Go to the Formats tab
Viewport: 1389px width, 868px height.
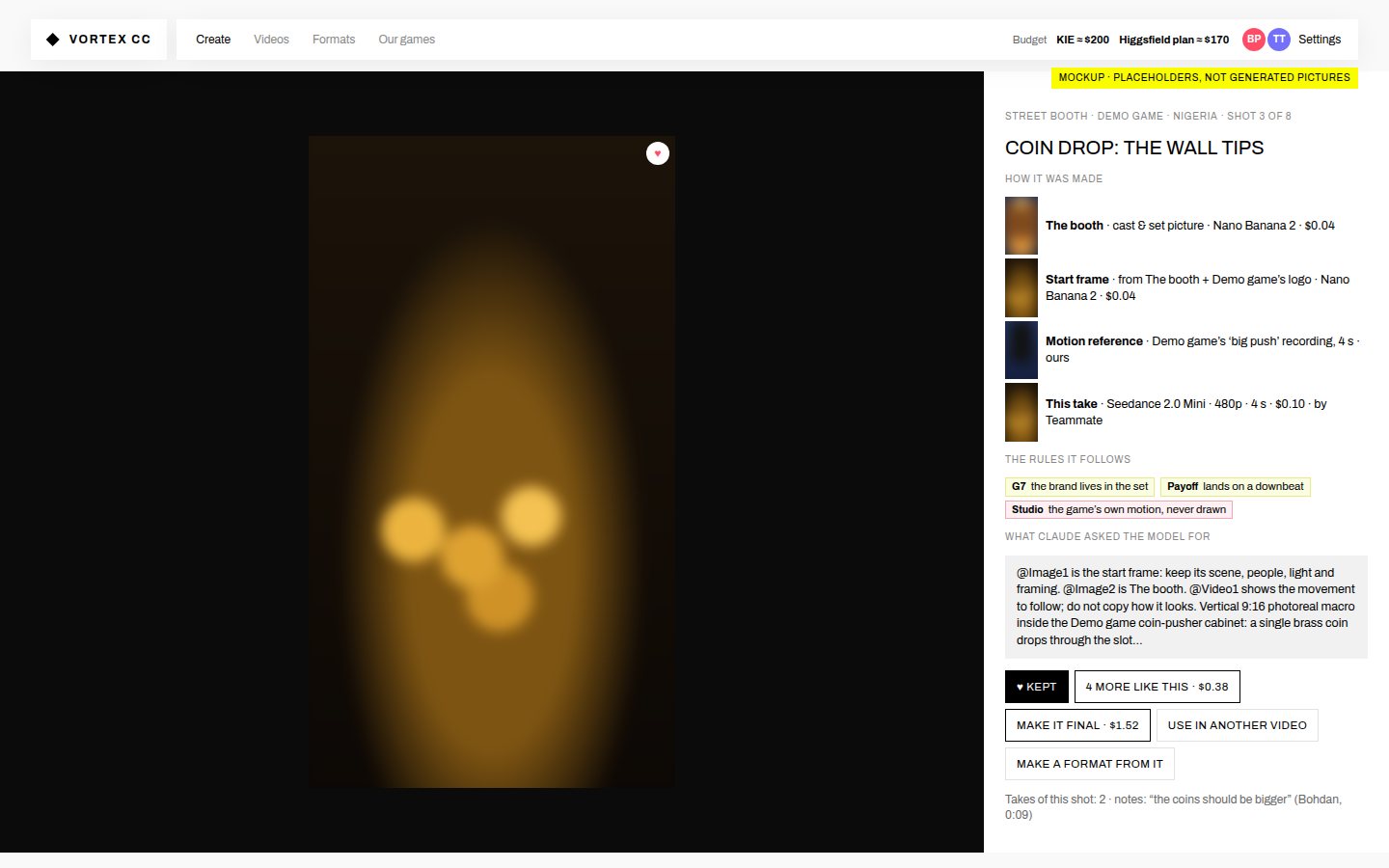coord(334,40)
